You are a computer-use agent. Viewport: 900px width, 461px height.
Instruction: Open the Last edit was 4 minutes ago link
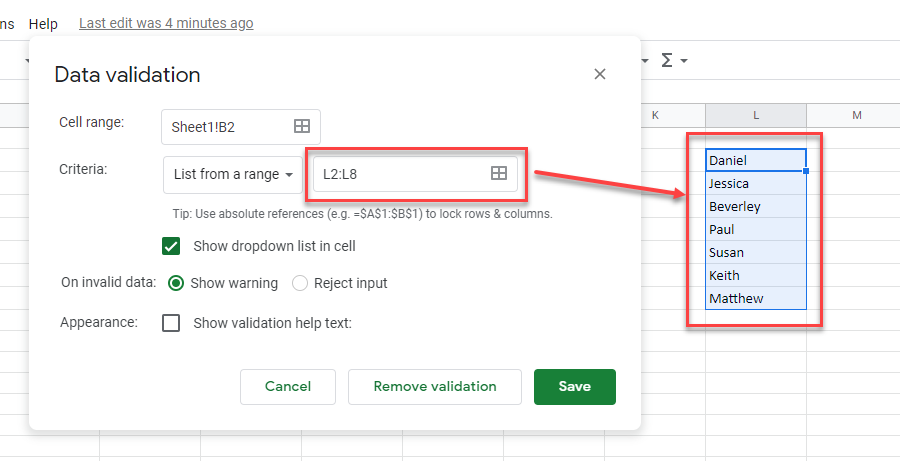pos(166,23)
